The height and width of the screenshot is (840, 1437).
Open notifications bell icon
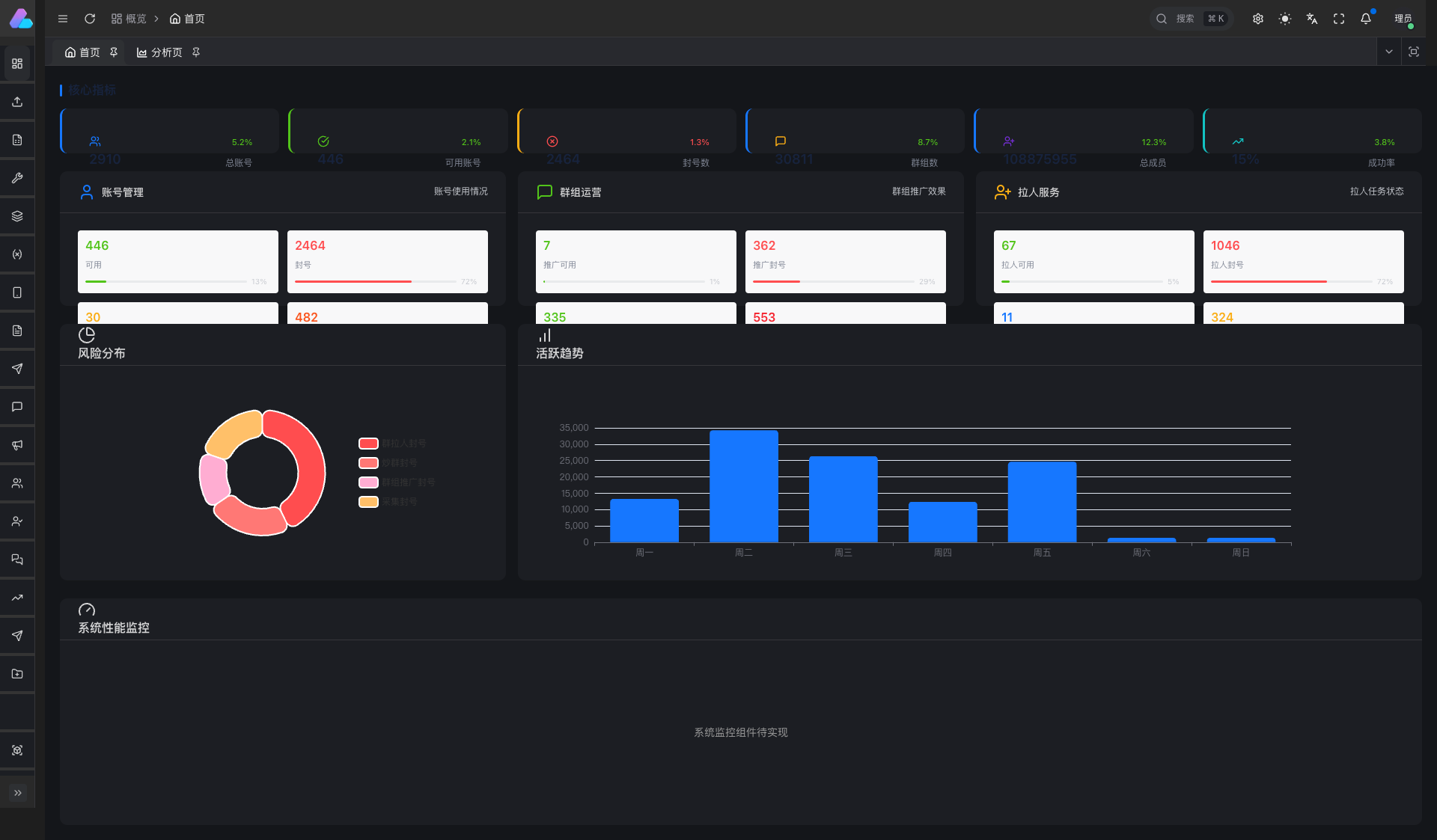[1366, 19]
